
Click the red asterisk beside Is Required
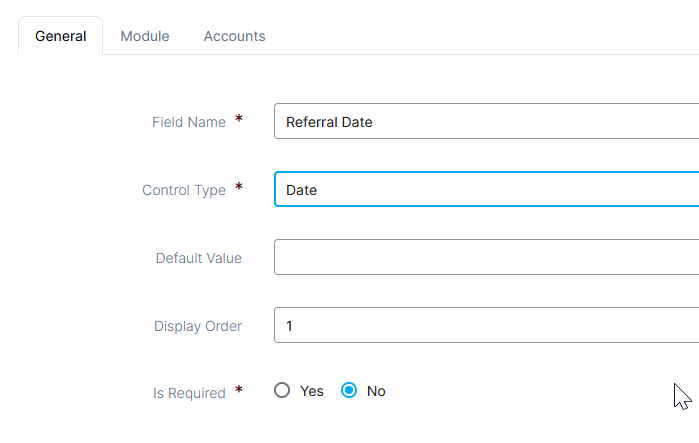[238, 391]
